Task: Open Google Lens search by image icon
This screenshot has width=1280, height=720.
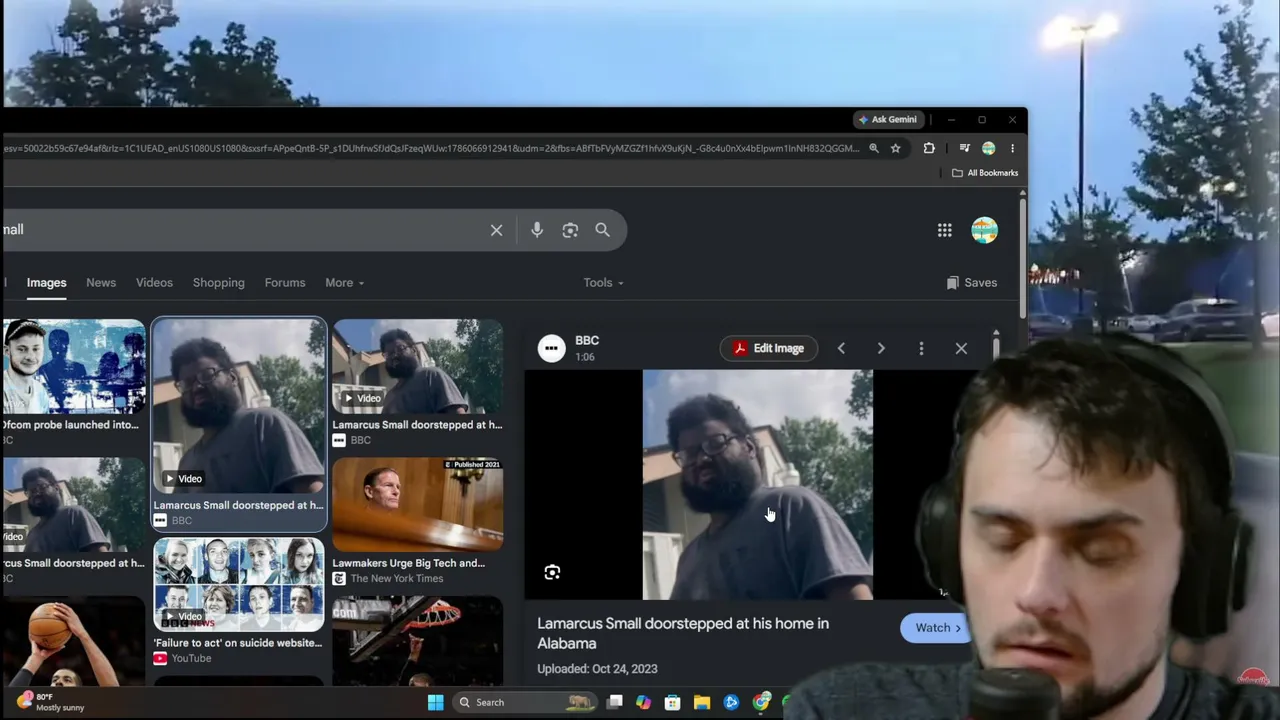Action: pos(570,230)
